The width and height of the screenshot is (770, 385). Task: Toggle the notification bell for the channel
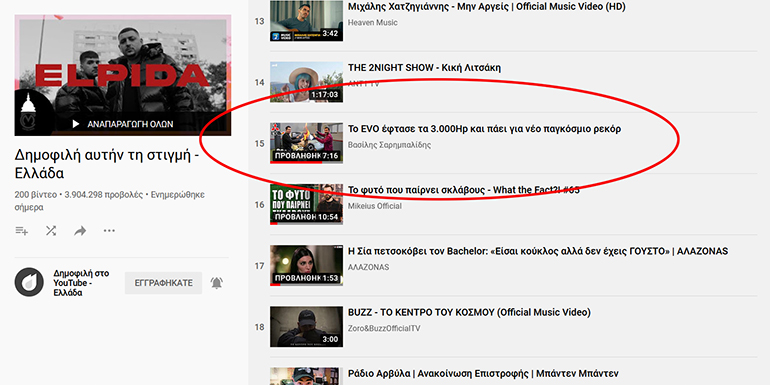pyautogui.click(x=216, y=283)
